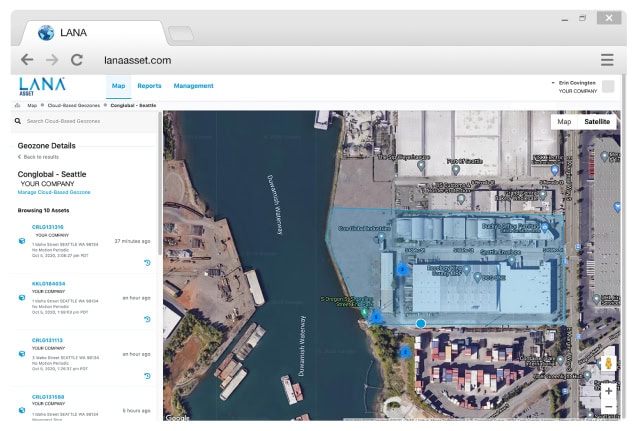Click the 'Browsing 10 Assets' text

[x=43, y=211]
